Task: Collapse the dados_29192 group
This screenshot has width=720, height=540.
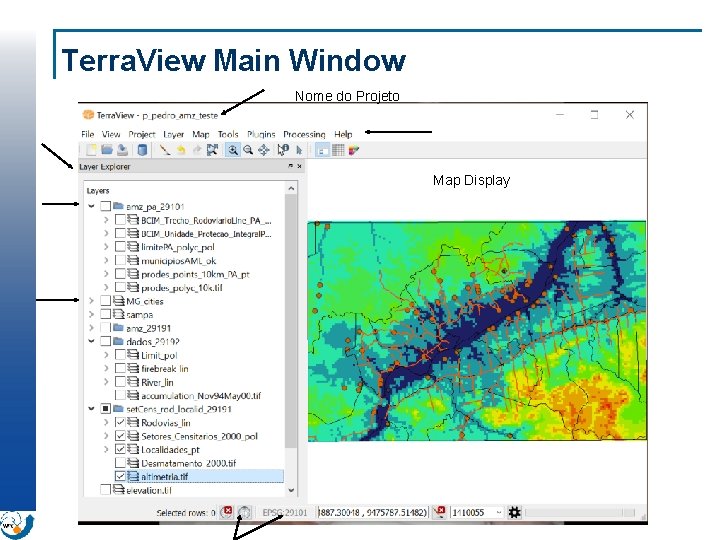Action: (91, 341)
